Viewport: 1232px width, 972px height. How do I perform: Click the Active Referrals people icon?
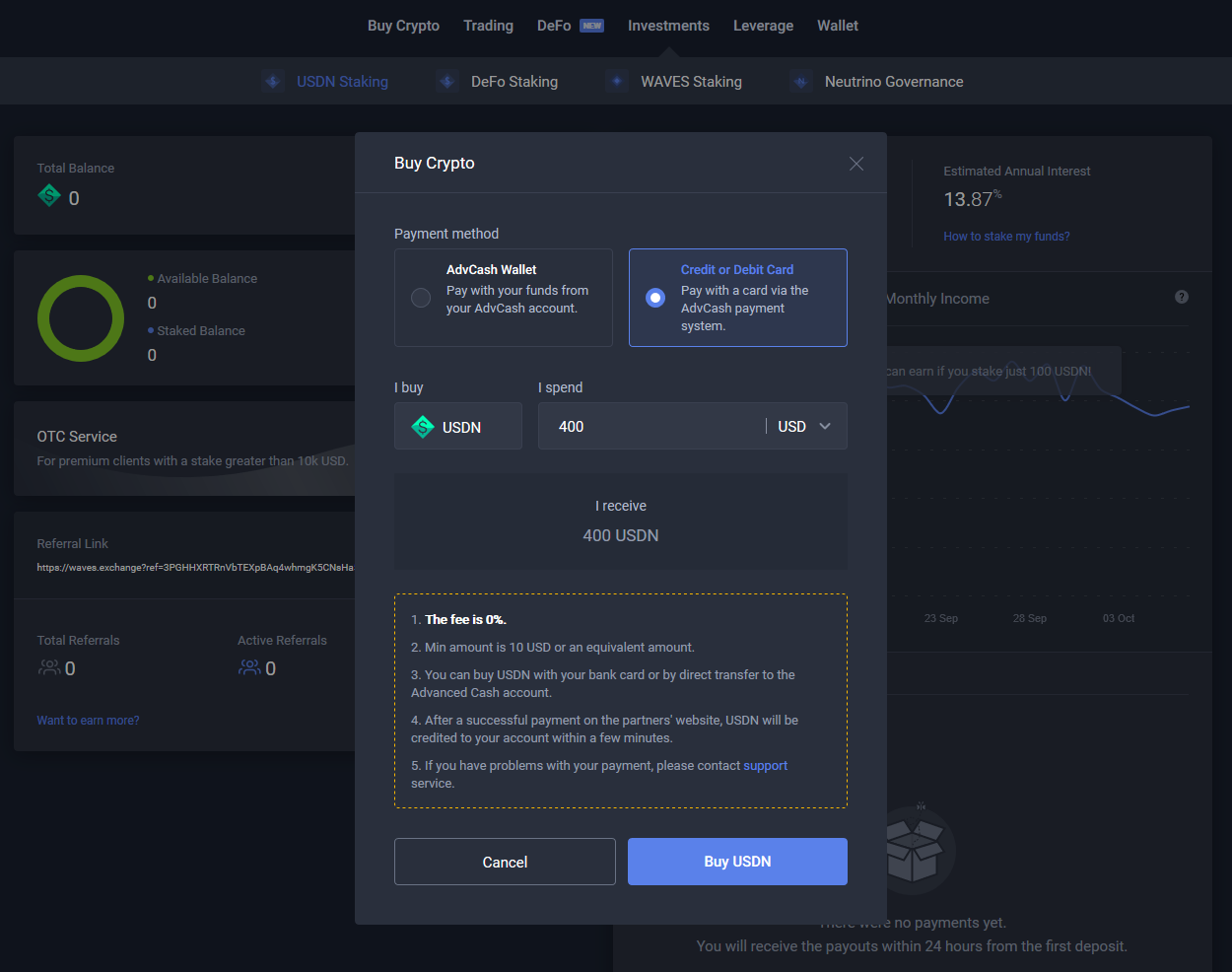pos(249,667)
